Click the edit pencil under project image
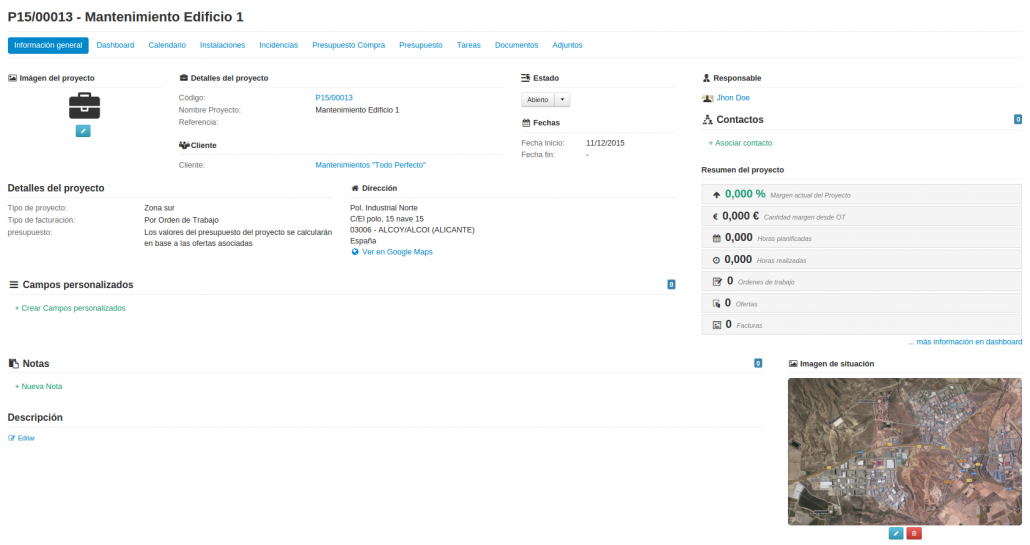This screenshot has width=1030, height=545. [83, 131]
